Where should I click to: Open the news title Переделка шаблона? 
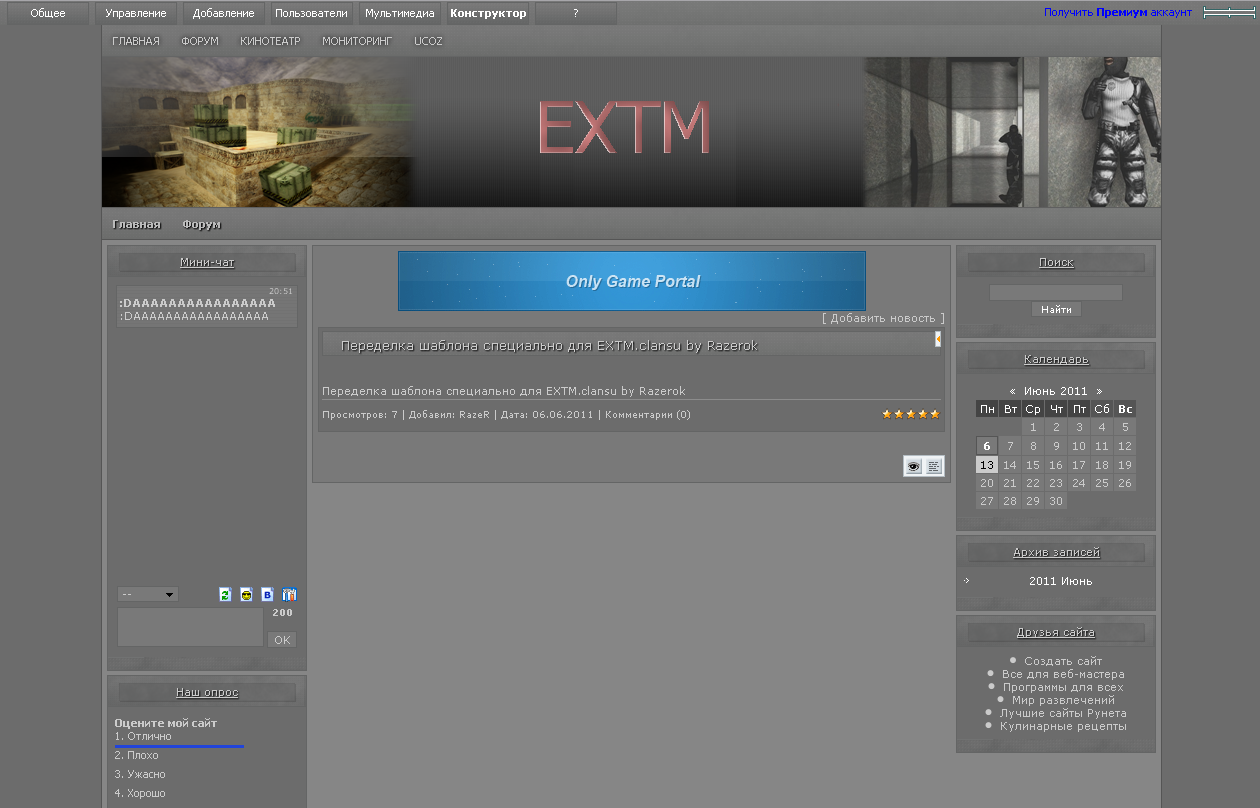(549, 345)
